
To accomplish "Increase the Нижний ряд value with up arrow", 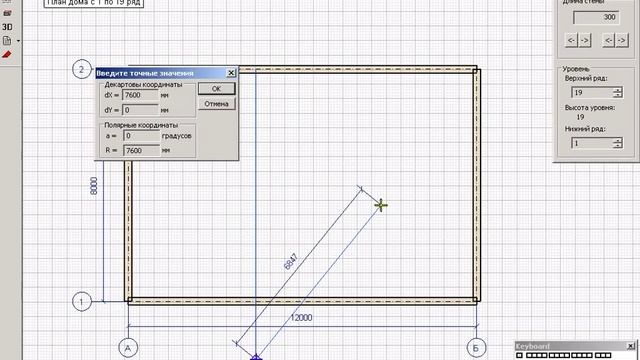I will click(x=618, y=140).
